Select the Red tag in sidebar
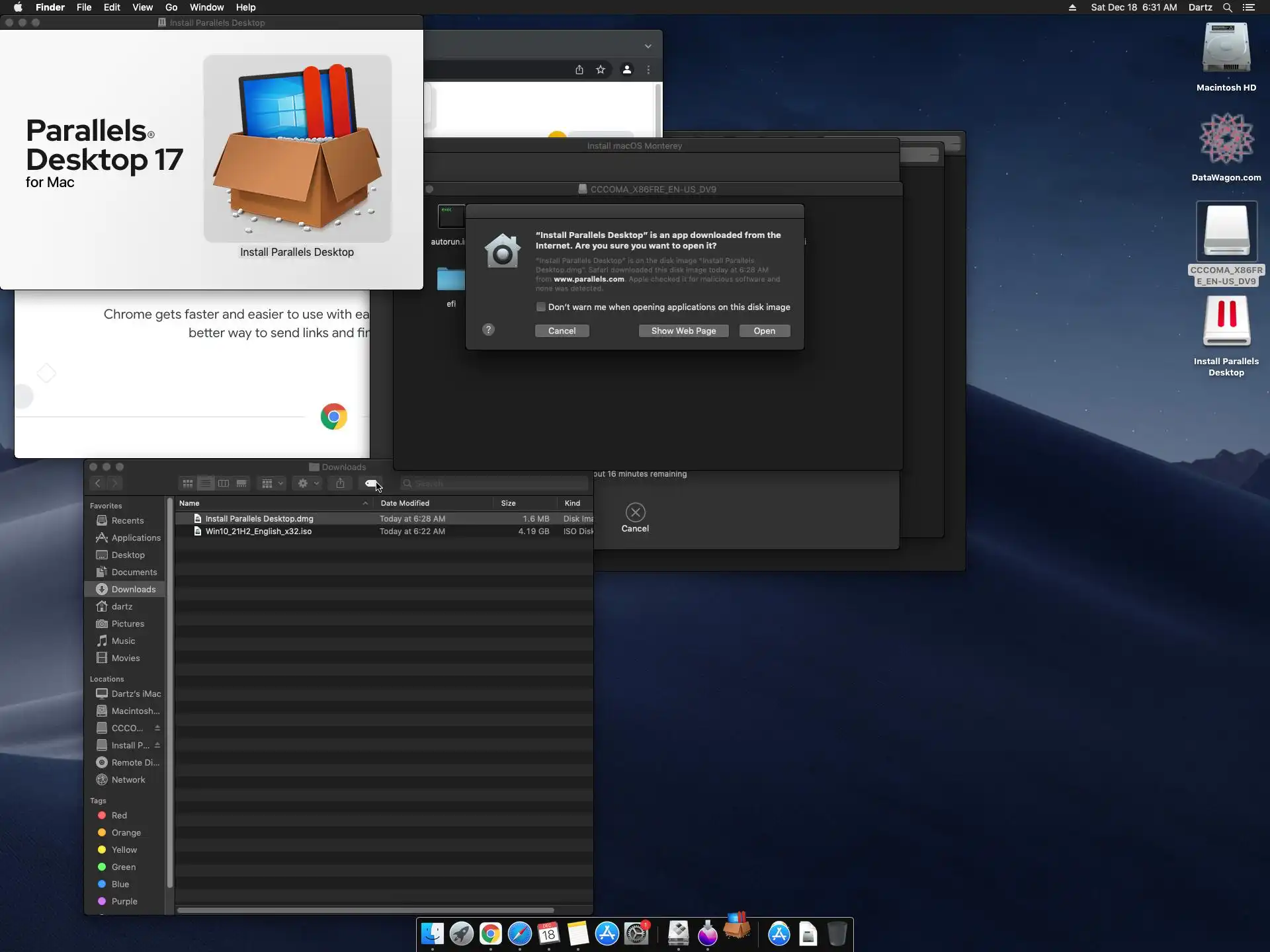This screenshot has width=1270, height=952. tap(119, 815)
